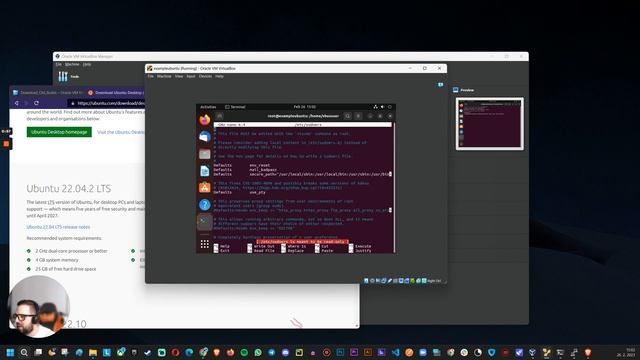Image resolution: width=640 pixels, height=360 pixels.
Task: Switch to the Download Ubuntu Desktop browser tab
Action: [x=115, y=93]
